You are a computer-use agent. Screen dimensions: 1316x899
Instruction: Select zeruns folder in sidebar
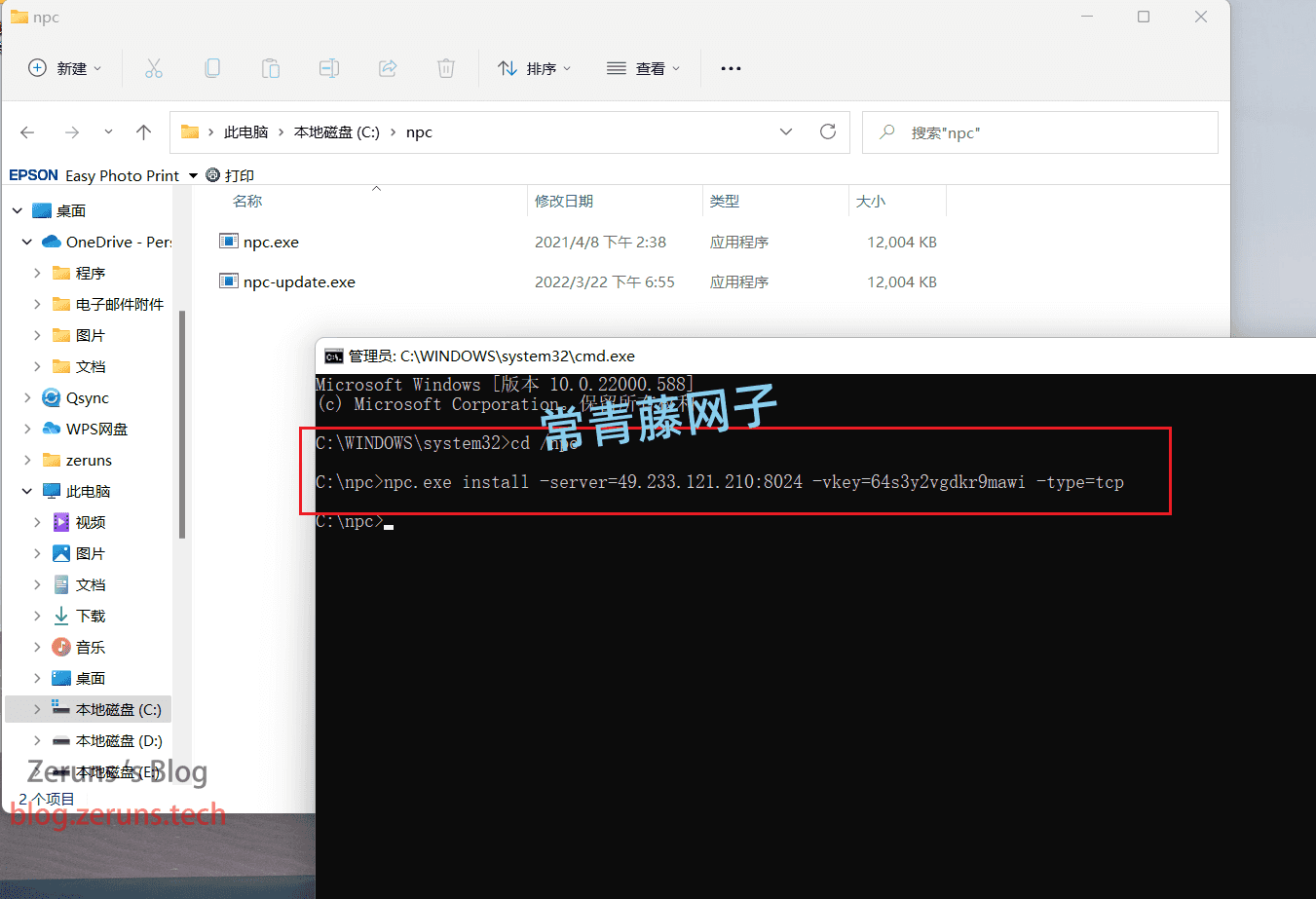coord(89,460)
